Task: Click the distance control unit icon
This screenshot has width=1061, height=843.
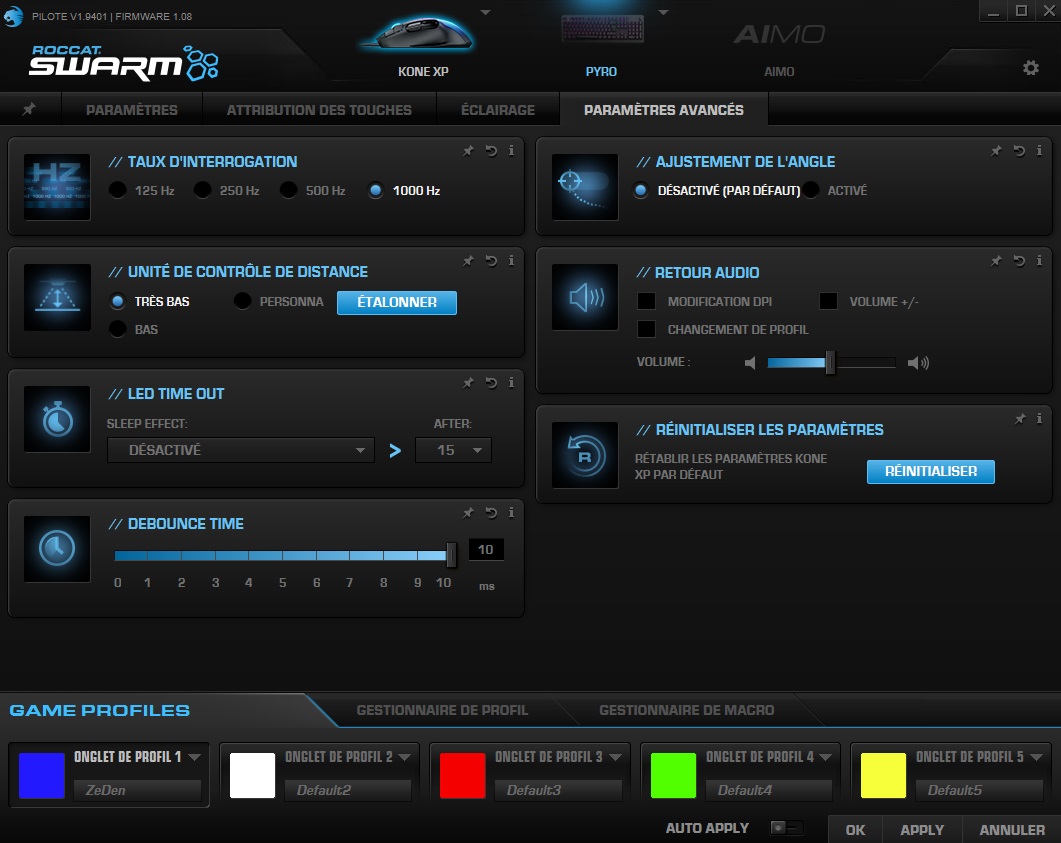Action: (x=56, y=297)
